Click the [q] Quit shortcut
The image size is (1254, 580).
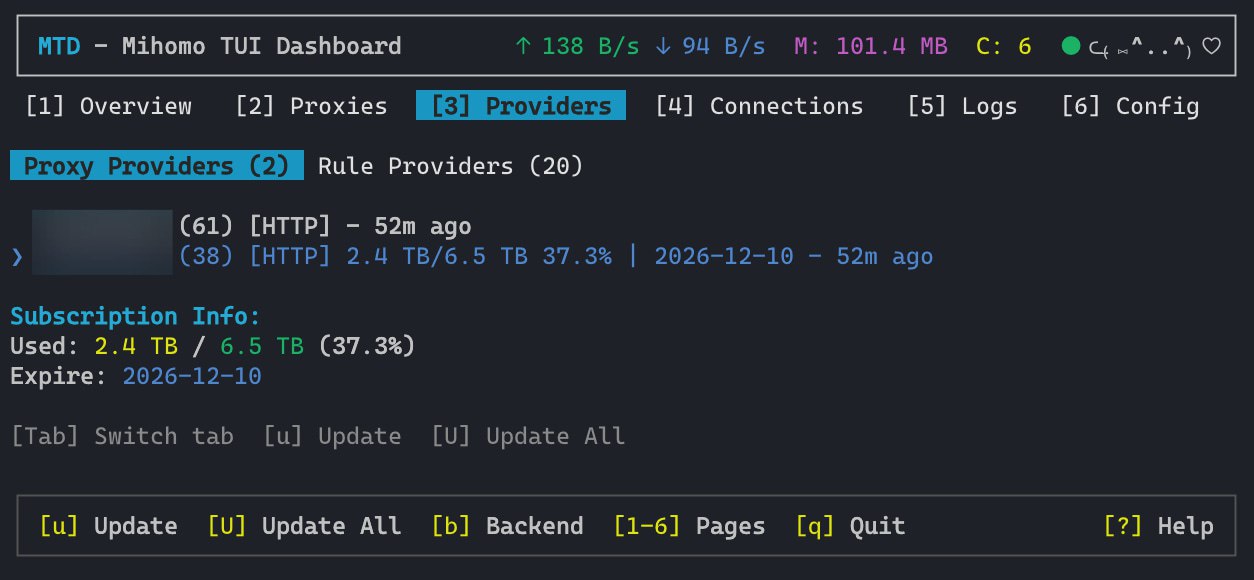coord(850,526)
